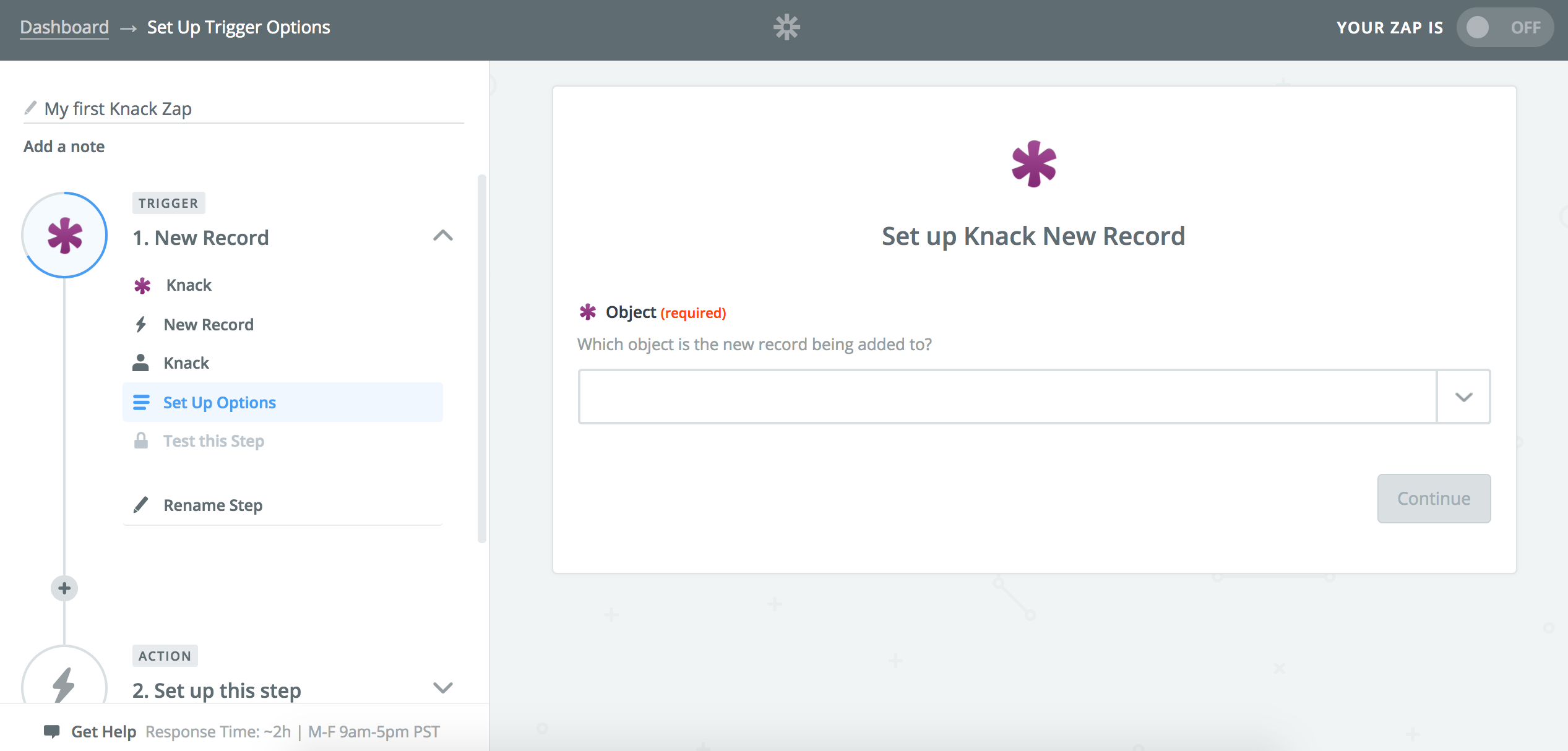Open the Object dropdown arrow
Image resolution: width=1568 pixels, height=751 pixels.
click(1463, 397)
